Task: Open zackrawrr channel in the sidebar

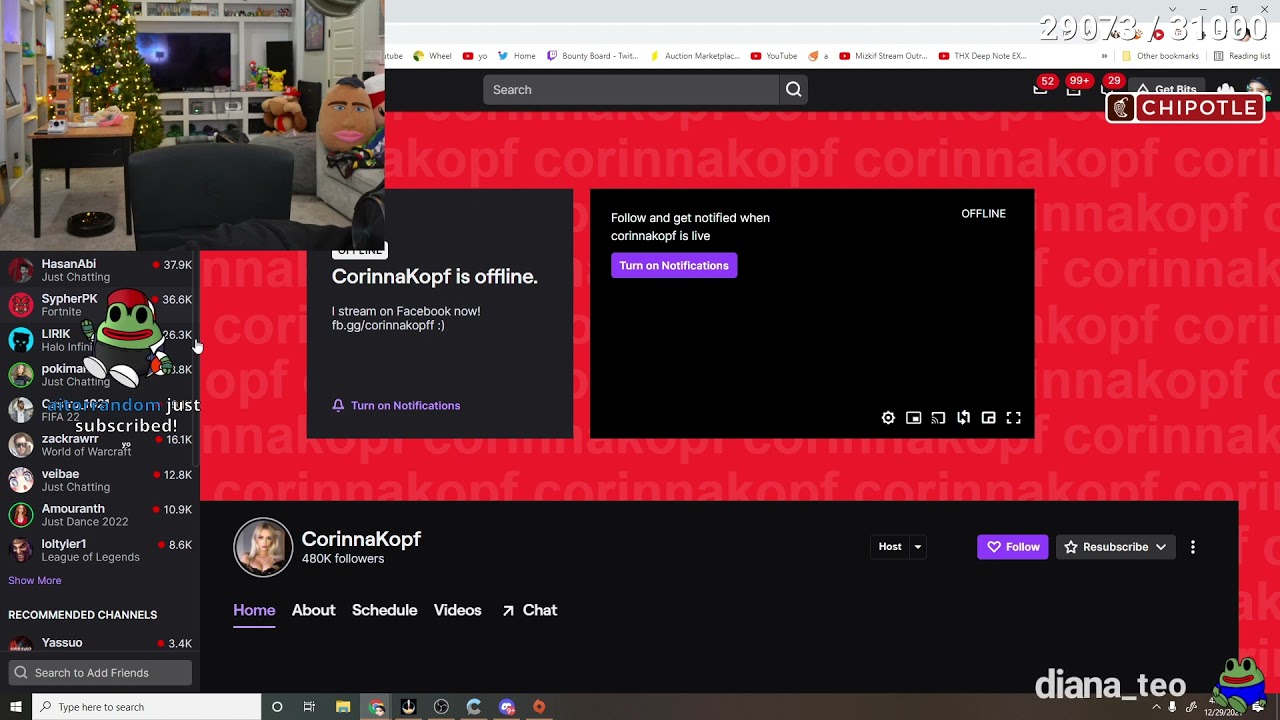Action: (100, 445)
